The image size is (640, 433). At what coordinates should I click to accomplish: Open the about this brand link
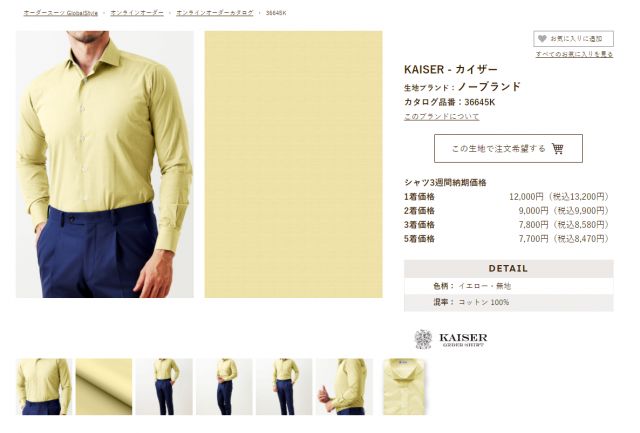(441, 117)
